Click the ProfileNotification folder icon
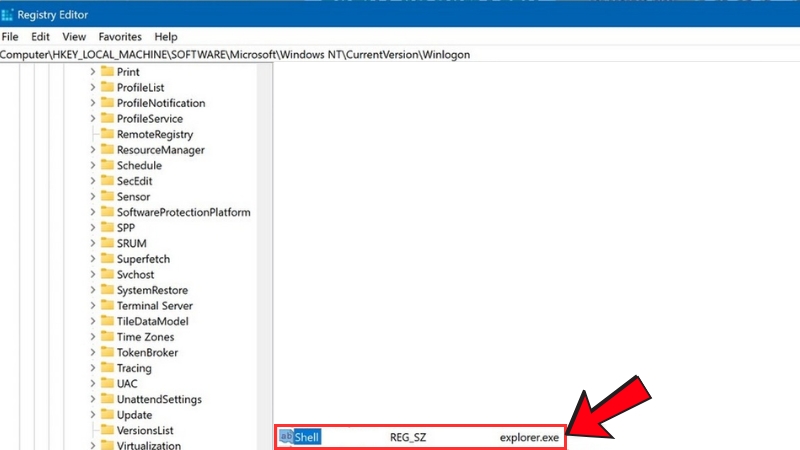This screenshot has width=800, height=450. point(107,103)
